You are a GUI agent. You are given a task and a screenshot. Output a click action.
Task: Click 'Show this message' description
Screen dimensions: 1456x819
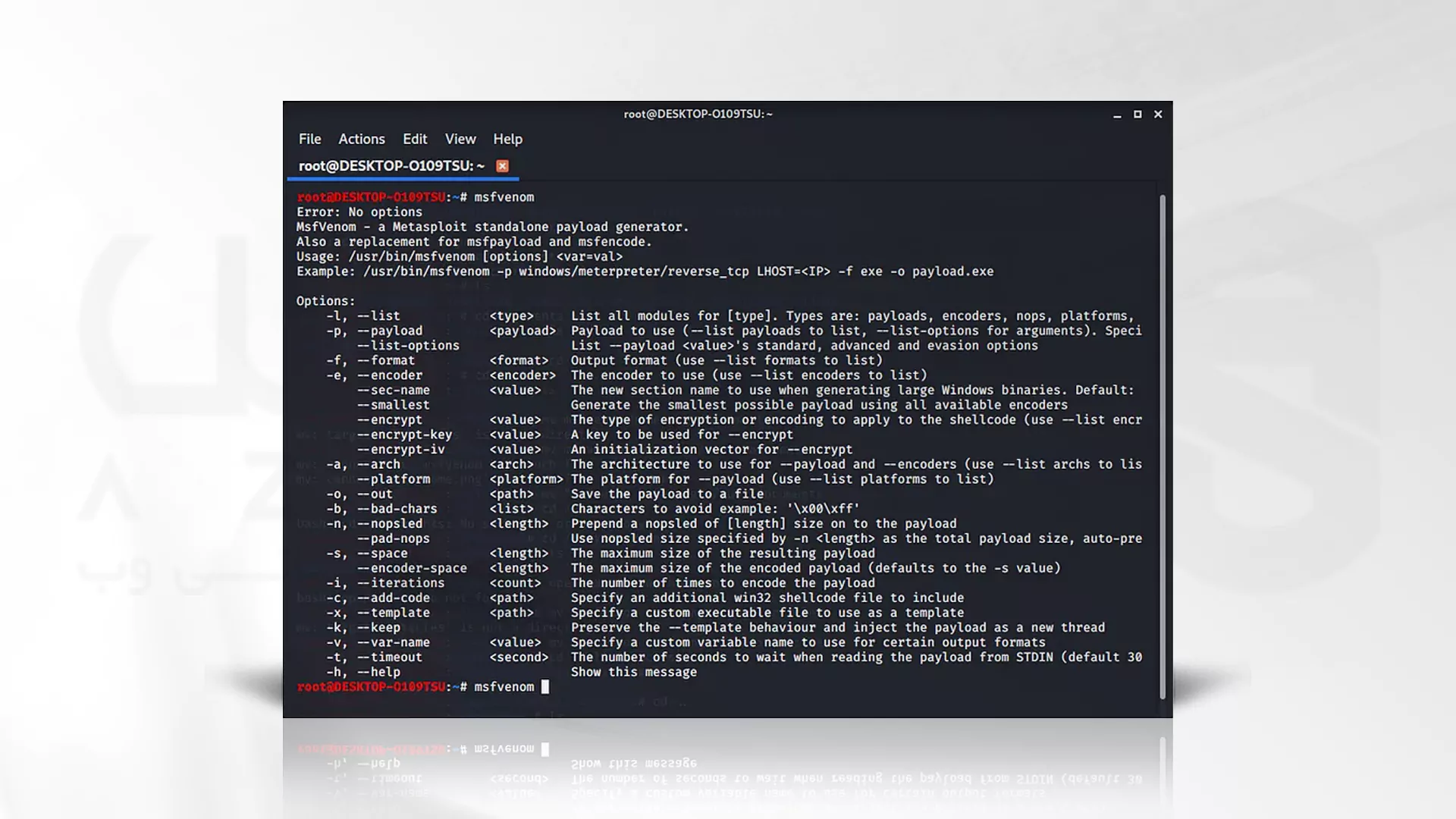tap(634, 672)
